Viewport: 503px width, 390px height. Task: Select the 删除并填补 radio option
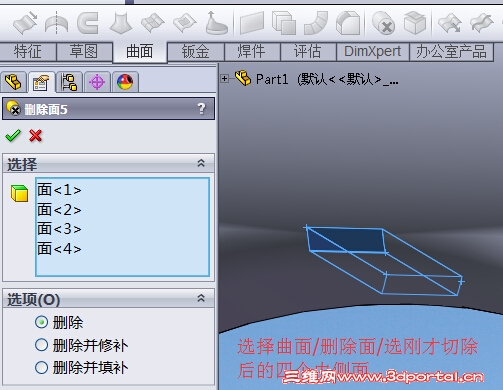(x=41, y=368)
